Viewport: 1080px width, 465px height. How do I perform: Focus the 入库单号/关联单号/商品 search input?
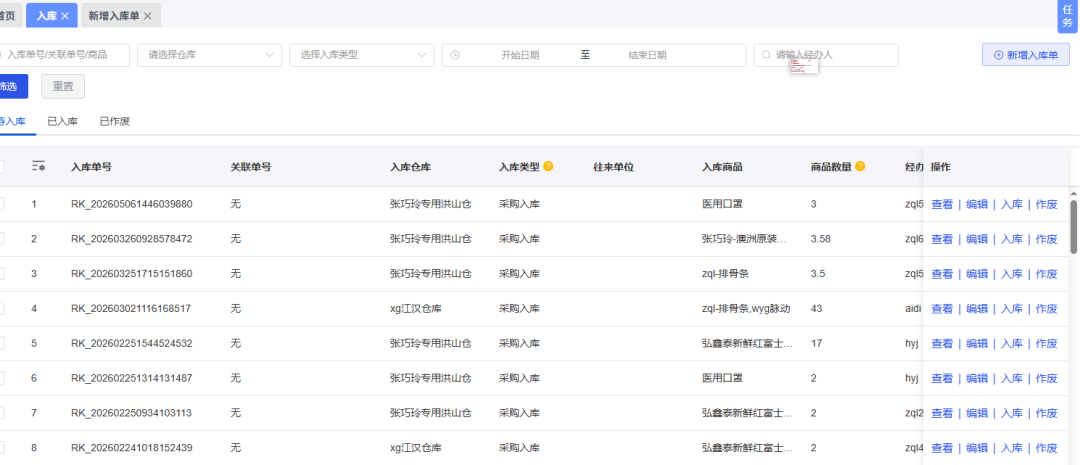pos(65,55)
